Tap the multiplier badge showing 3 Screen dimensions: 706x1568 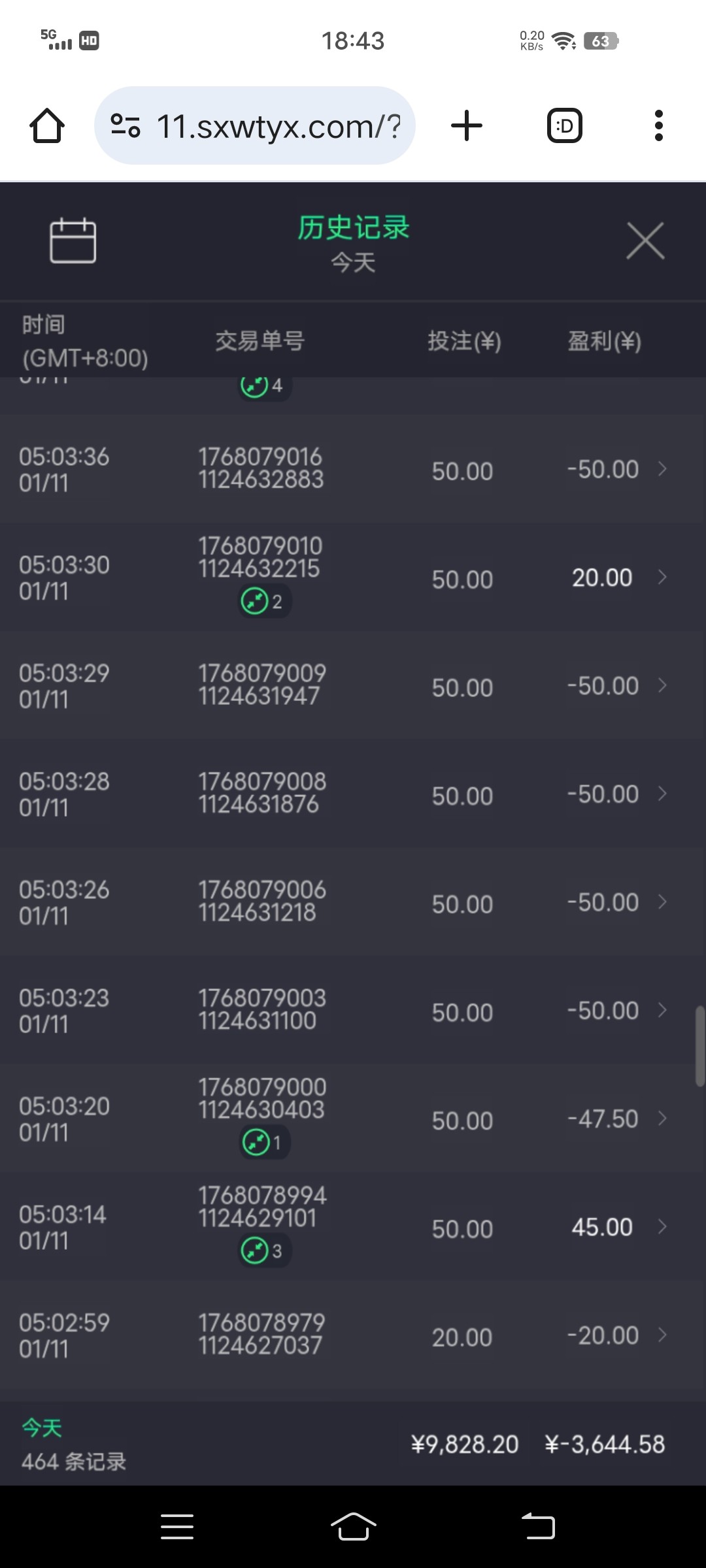264,1250
